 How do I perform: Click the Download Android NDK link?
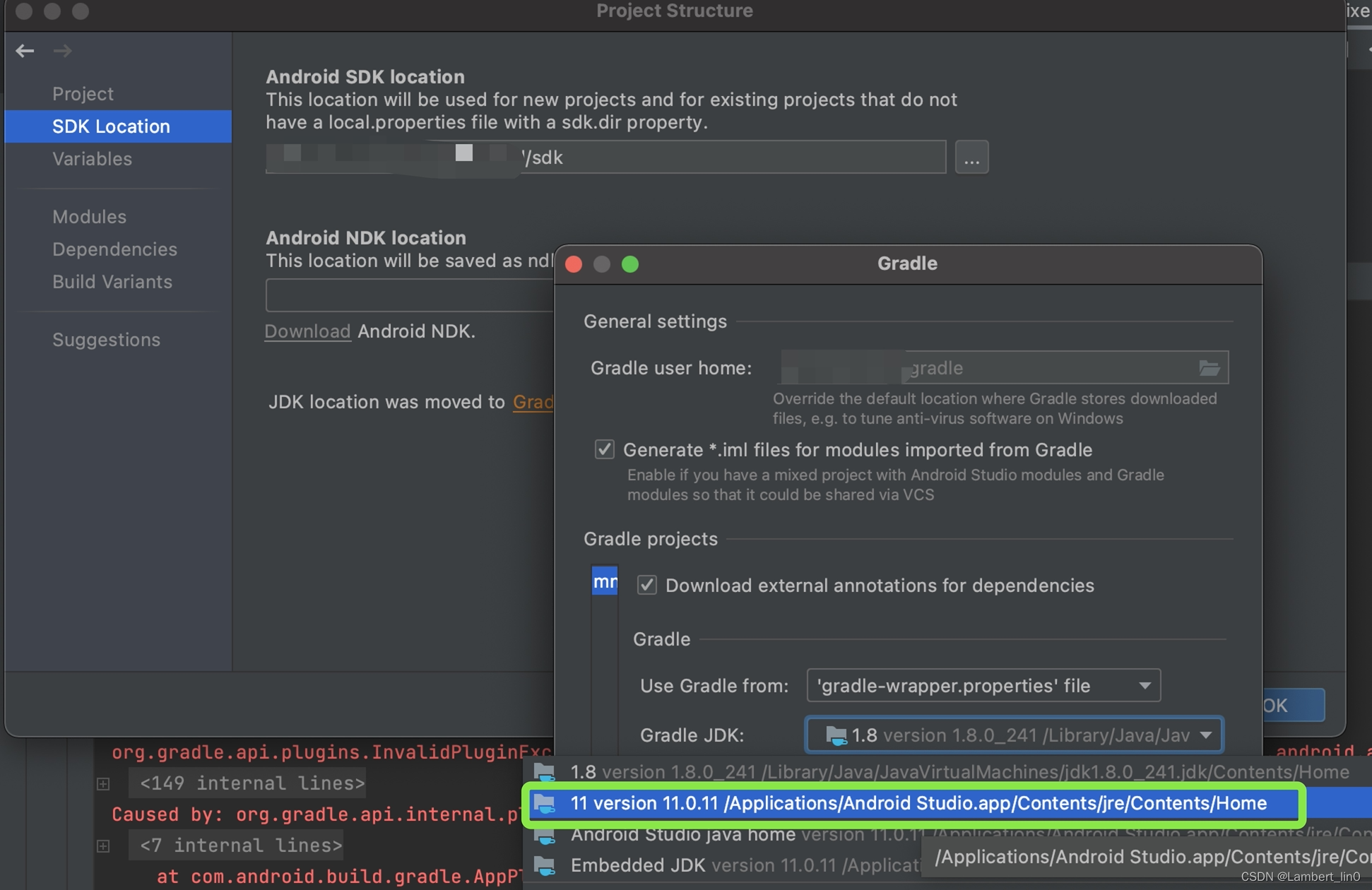click(x=307, y=331)
